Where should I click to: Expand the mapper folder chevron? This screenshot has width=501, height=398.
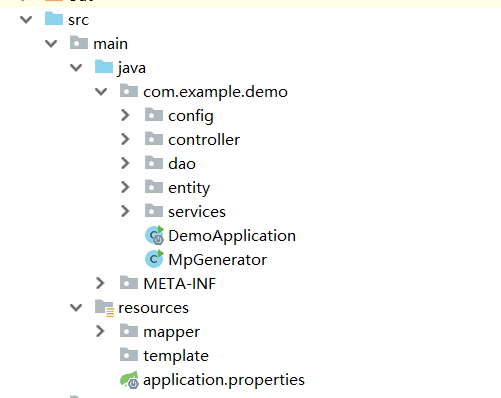point(100,331)
